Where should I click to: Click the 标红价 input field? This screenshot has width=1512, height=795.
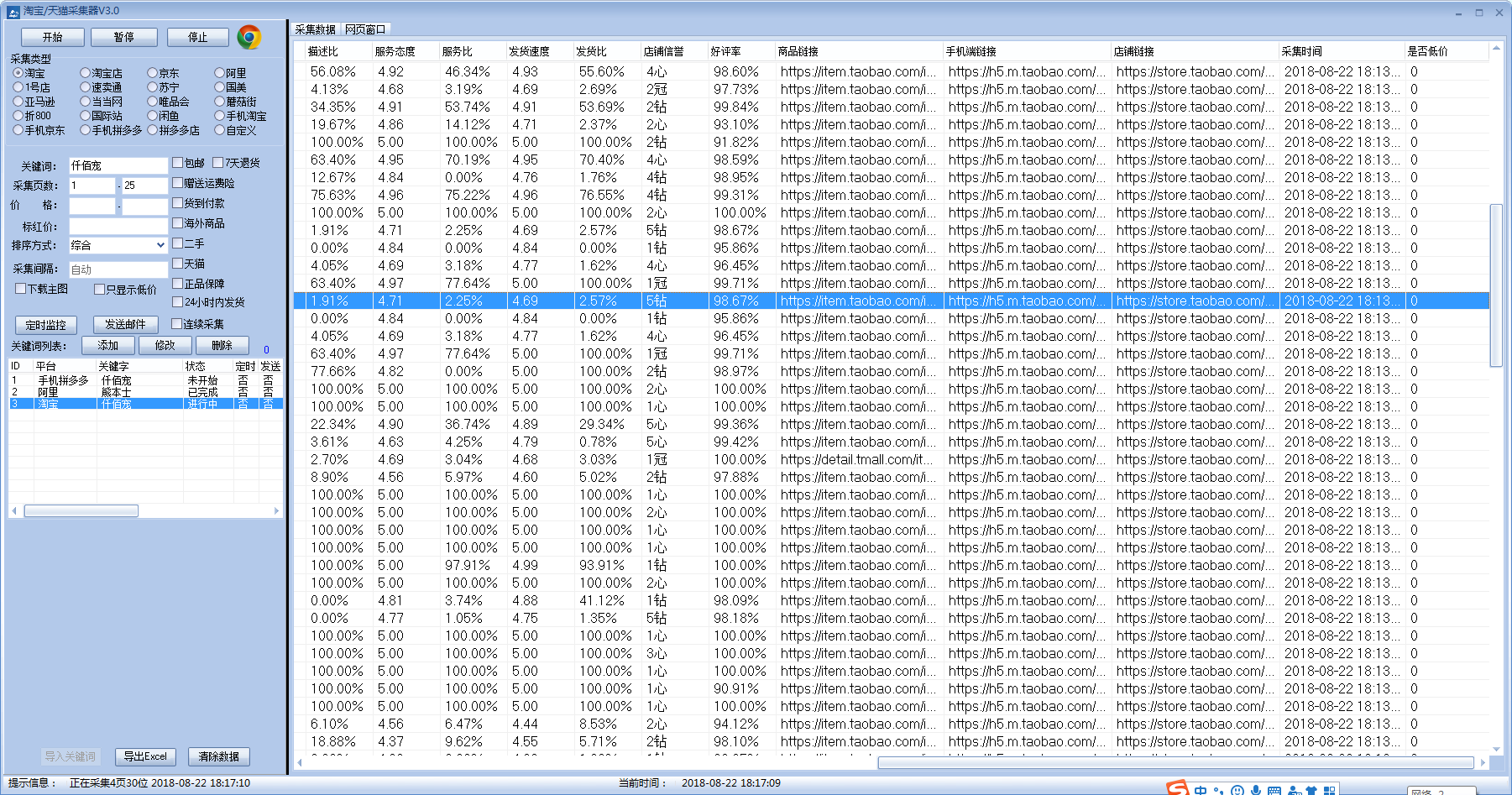coord(118,226)
